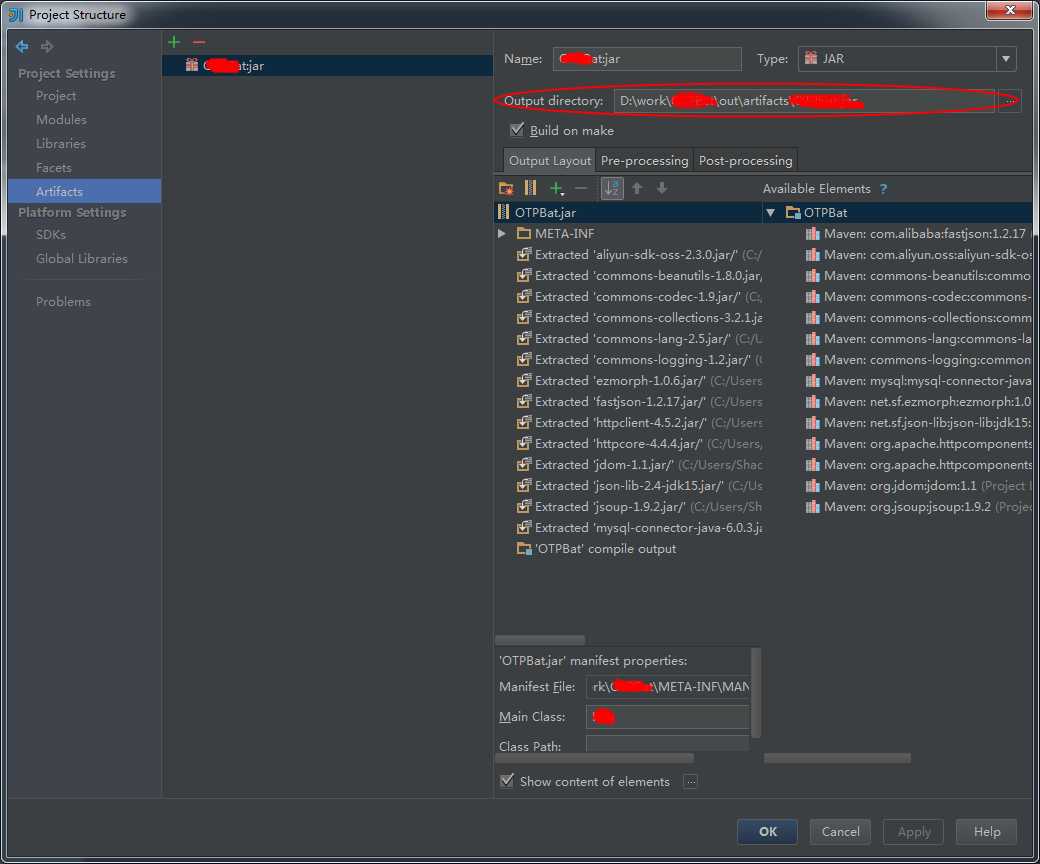Click the add copy-of plus icon in layout toolbar
The height and width of the screenshot is (864, 1040).
[556, 189]
